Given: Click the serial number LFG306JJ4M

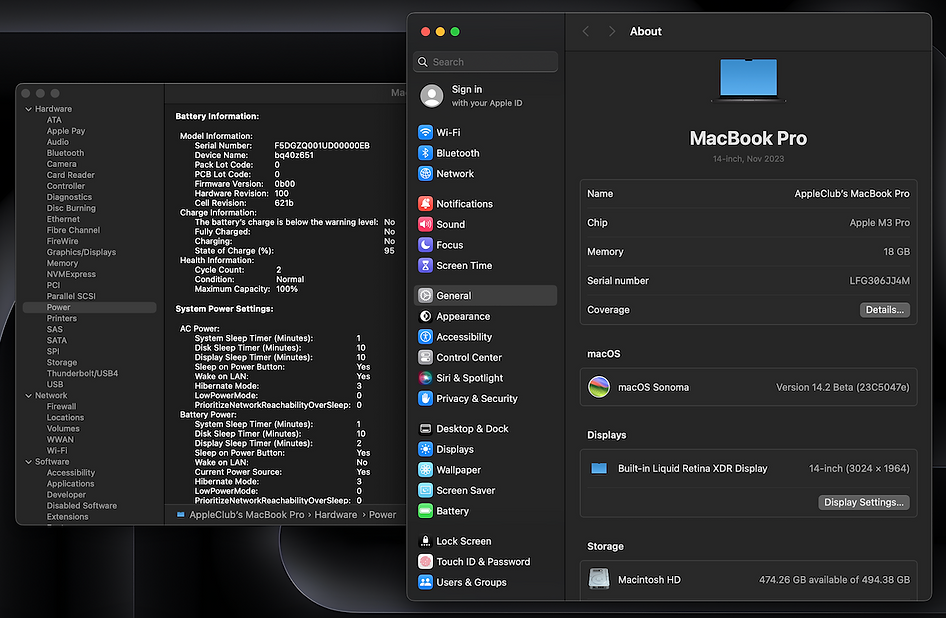Looking at the screenshot, I should coord(879,281).
